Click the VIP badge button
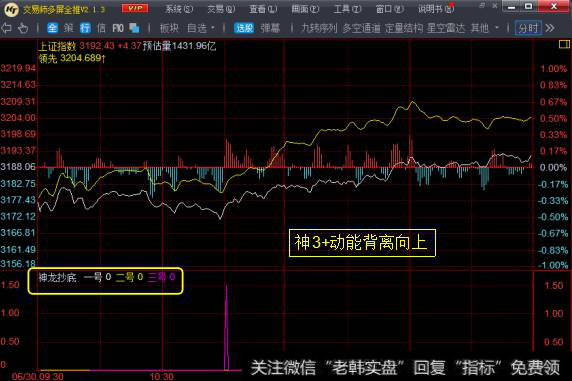 (135, 8)
